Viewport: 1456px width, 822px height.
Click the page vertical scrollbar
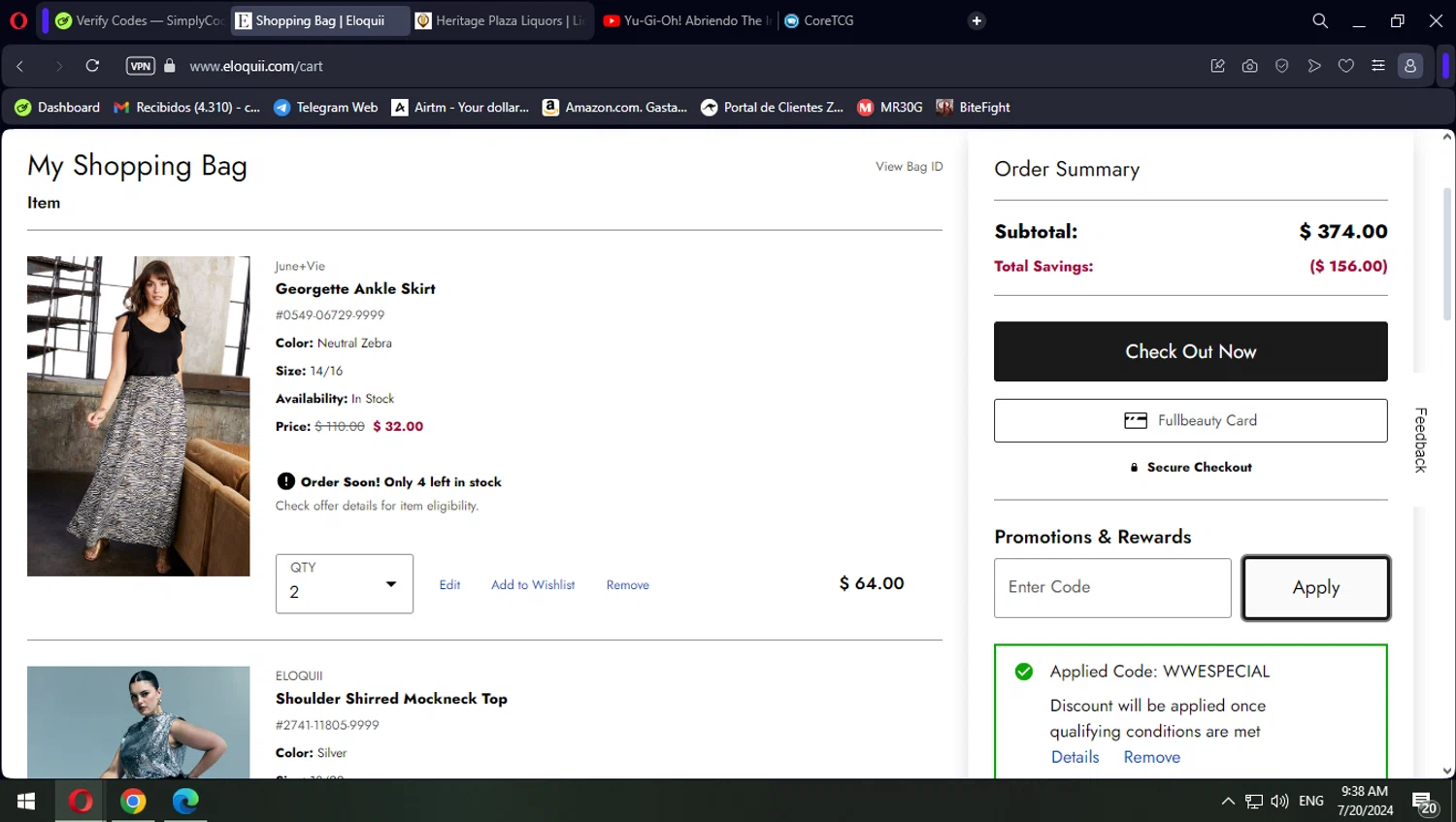coord(1447,254)
